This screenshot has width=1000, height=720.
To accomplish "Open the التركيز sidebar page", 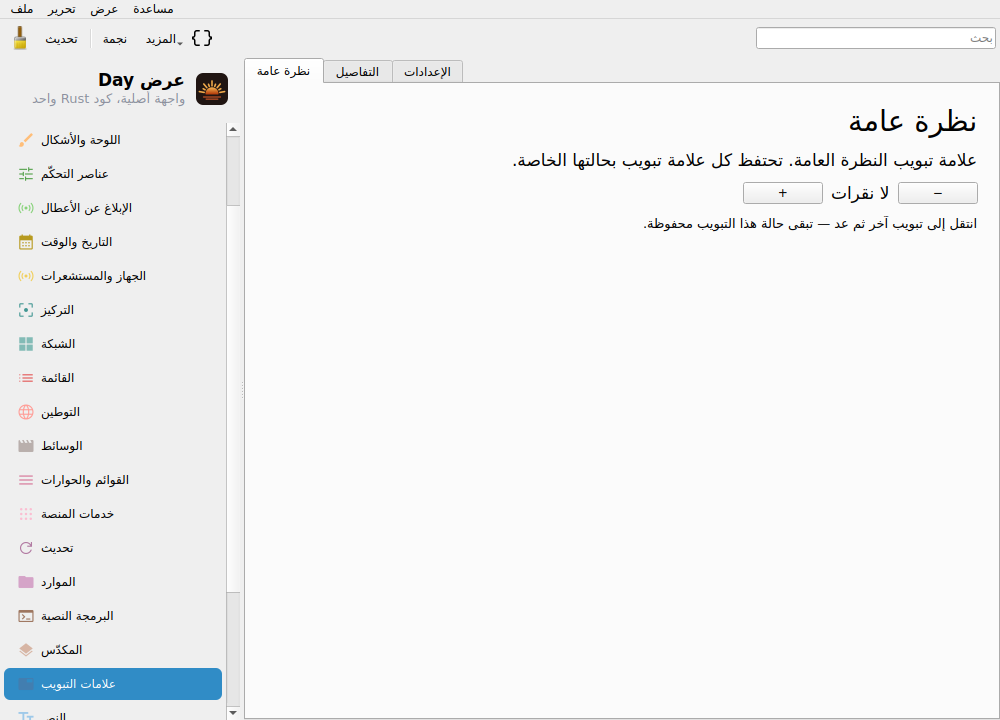I will (x=113, y=310).
